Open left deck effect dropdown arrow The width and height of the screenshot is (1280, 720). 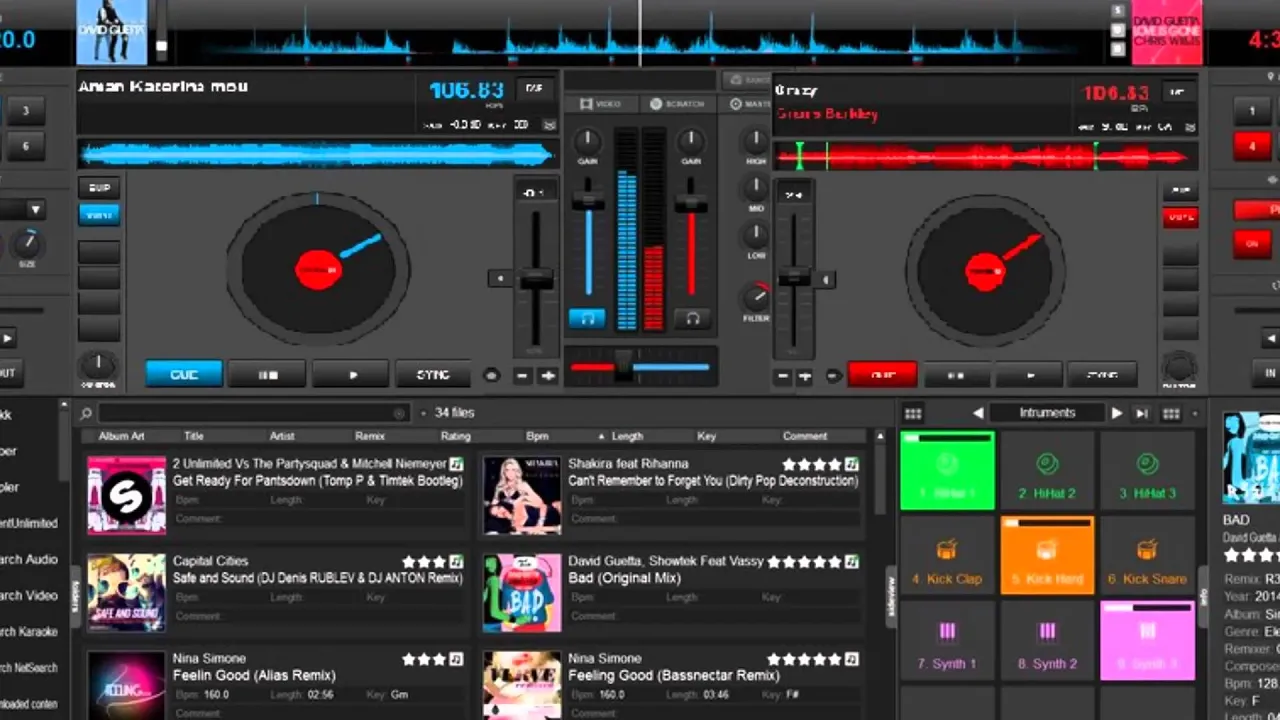[35, 210]
